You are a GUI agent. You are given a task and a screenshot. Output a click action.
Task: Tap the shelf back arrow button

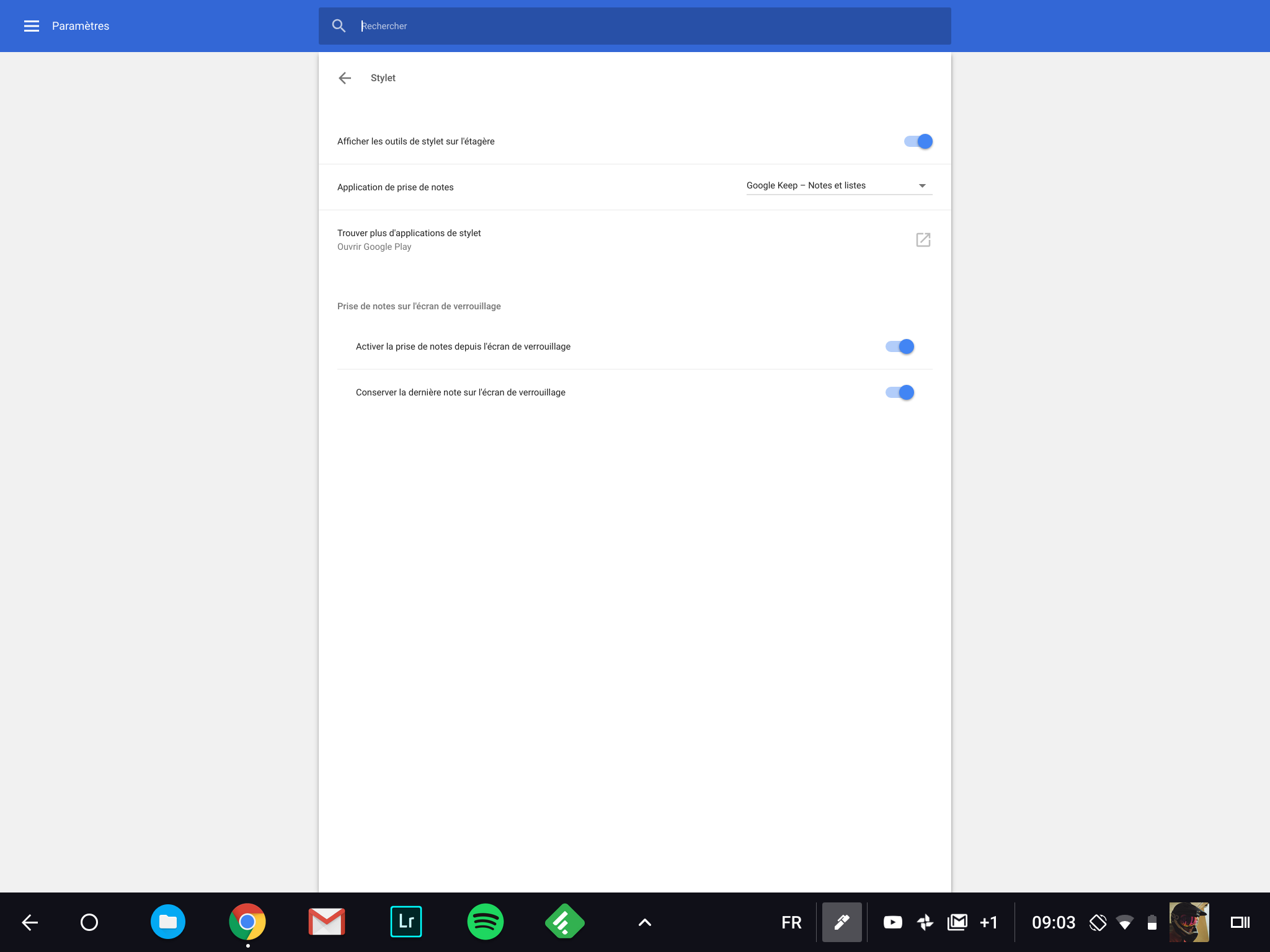[x=30, y=922]
